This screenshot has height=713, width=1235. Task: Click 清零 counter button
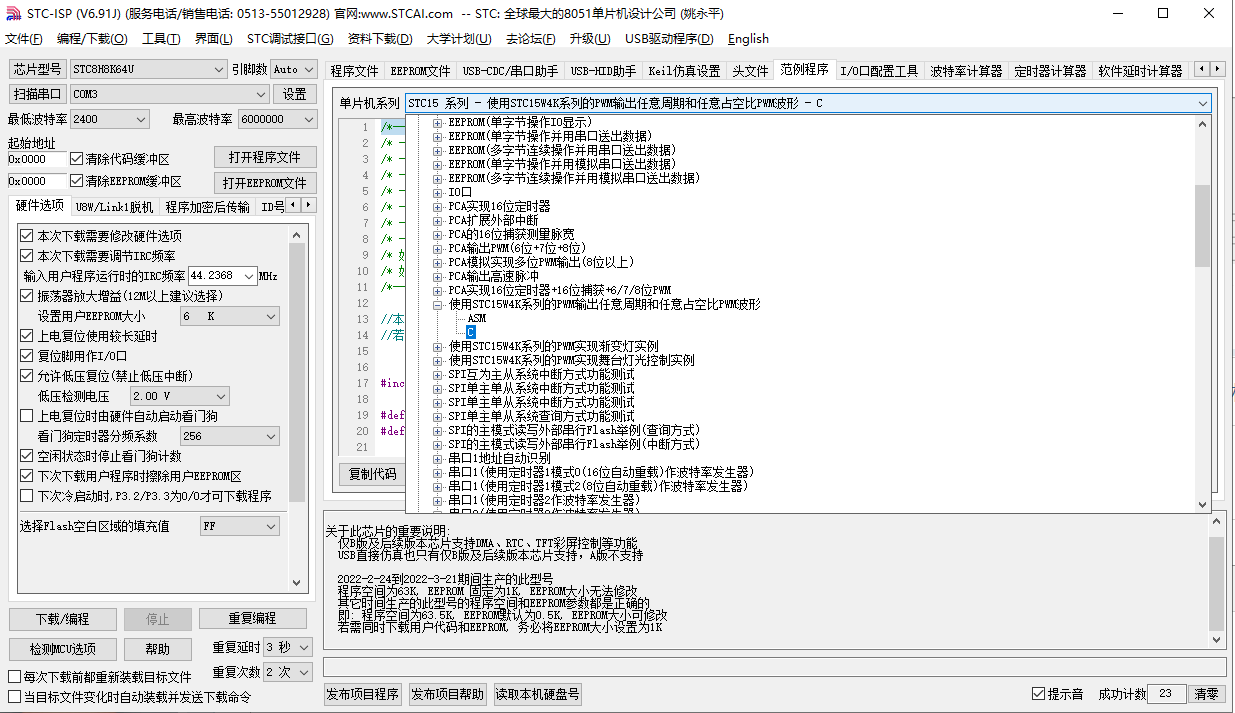point(1206,694)
